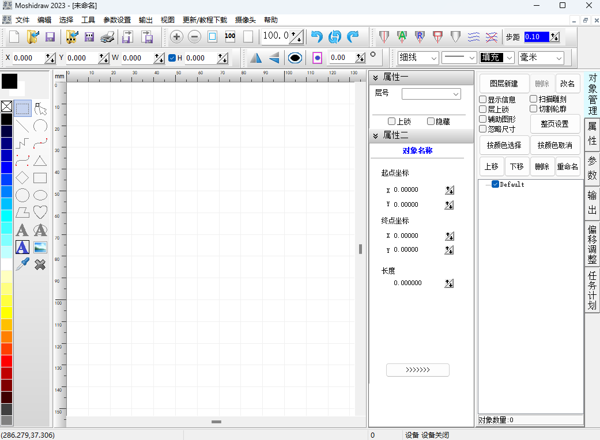Click the 整页设置 button
600x440 pixels.
click(x=554, y=124)
